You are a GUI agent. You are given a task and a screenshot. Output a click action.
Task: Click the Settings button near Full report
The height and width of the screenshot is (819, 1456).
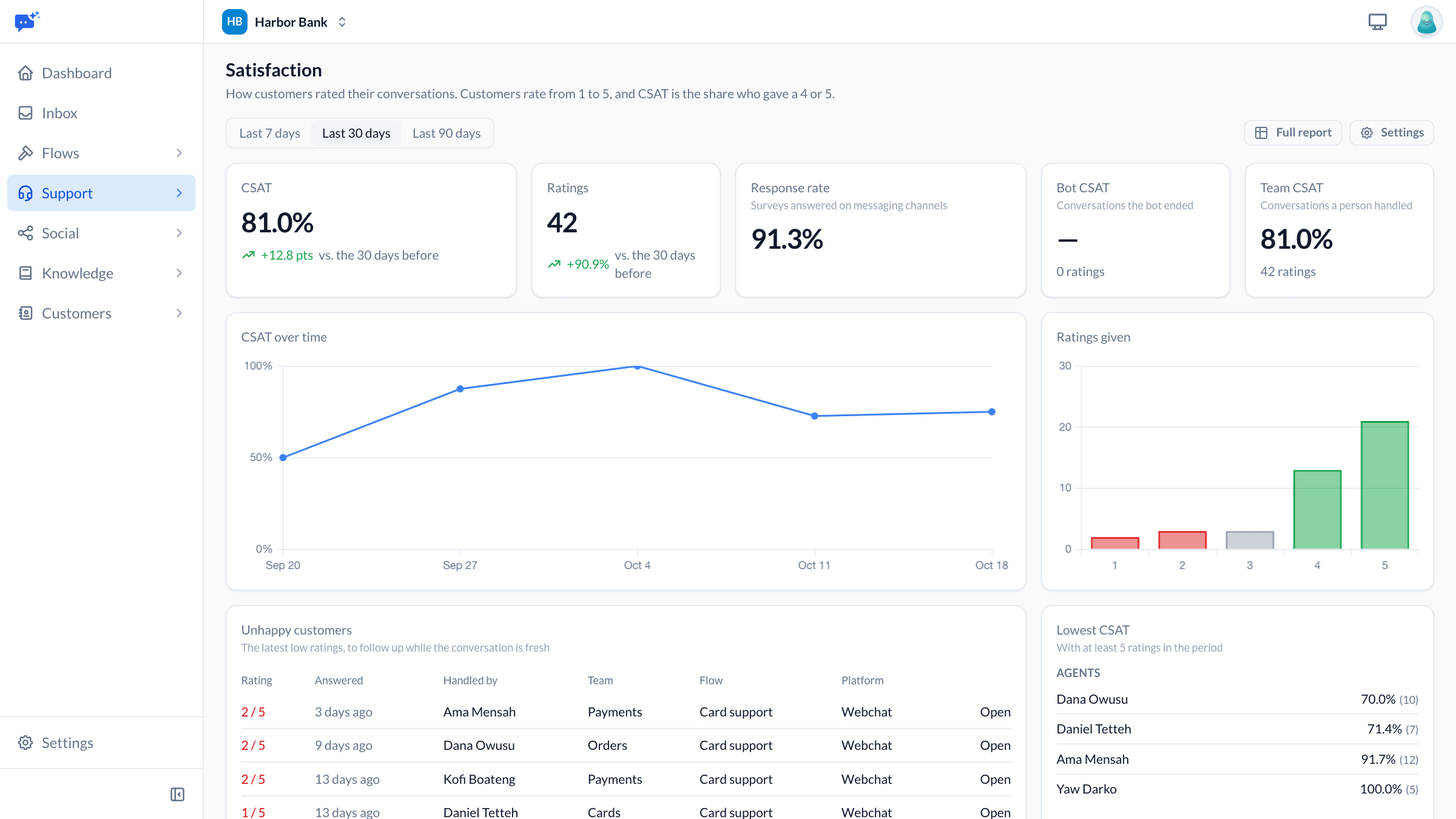1392,133
